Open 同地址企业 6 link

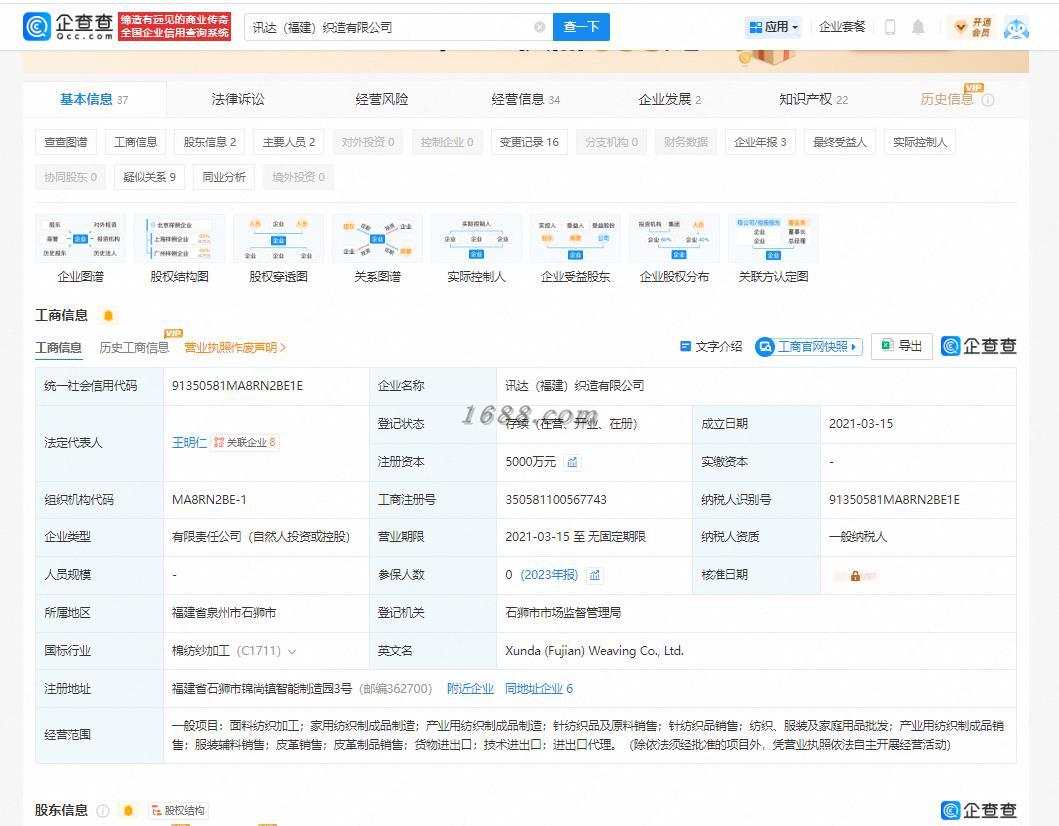pyautogui.click(x=539, y=688)
